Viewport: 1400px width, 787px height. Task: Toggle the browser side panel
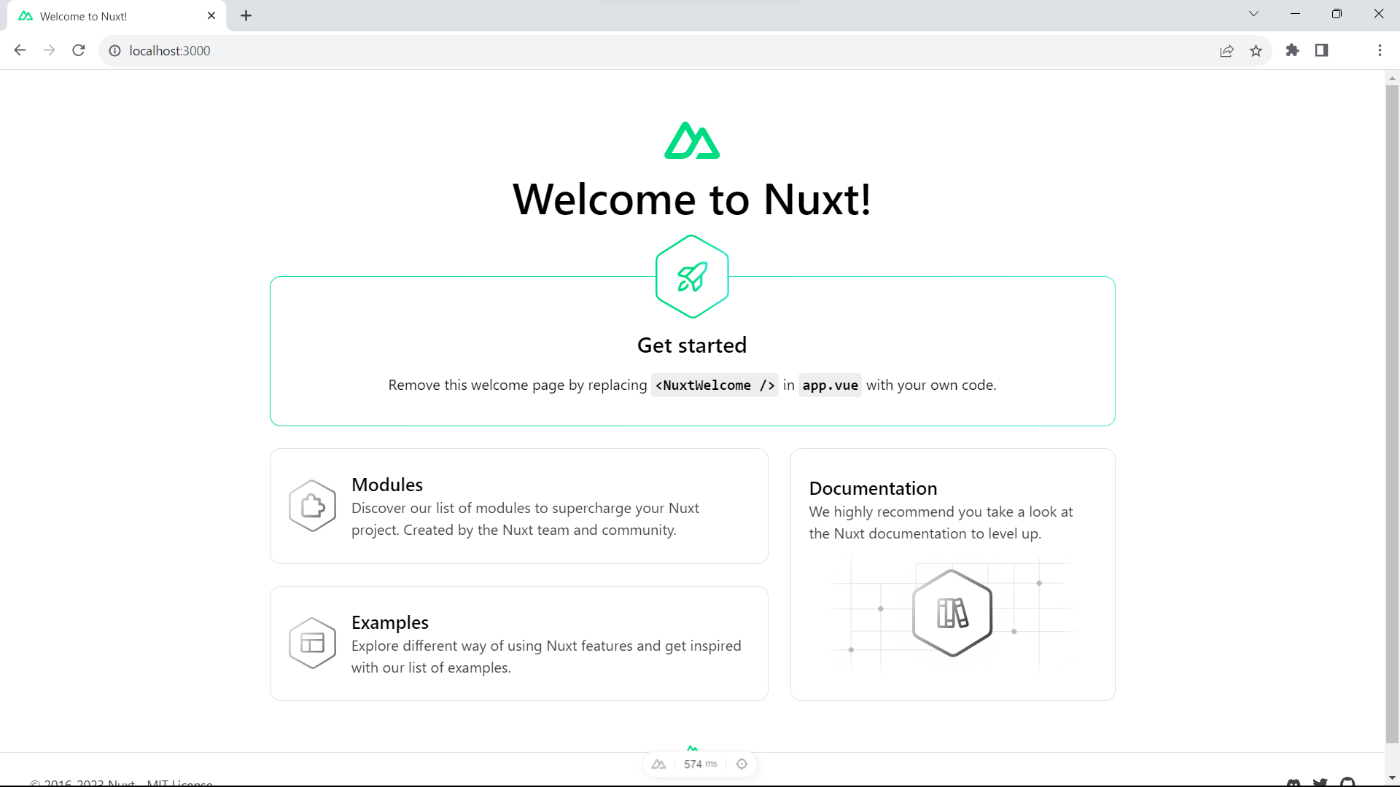click(1321, 50)
